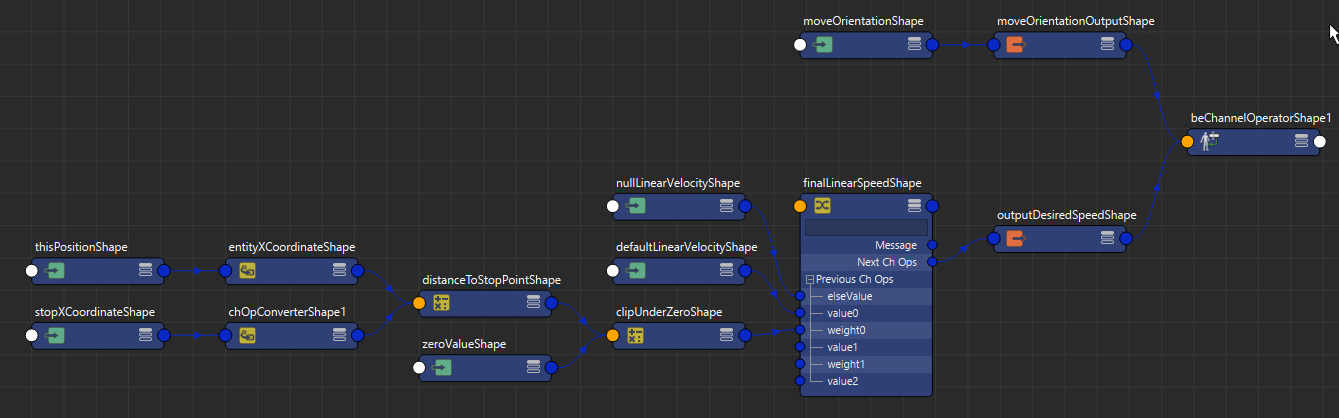Click the calculator icon on distanceToStopPointShape node
Screen dimensions: 1339x418
point(442,303)
